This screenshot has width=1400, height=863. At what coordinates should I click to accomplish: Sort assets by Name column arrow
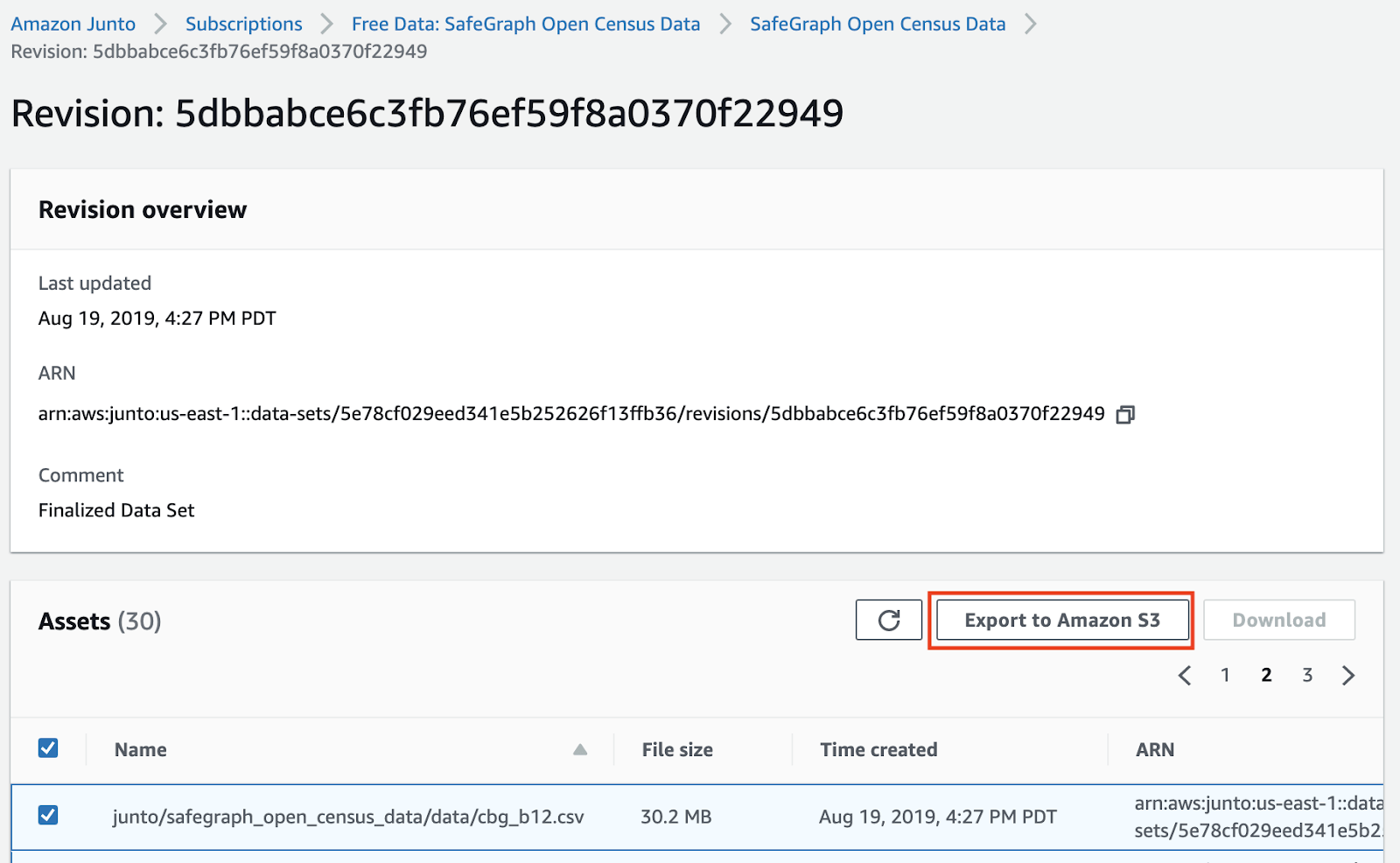579,750
